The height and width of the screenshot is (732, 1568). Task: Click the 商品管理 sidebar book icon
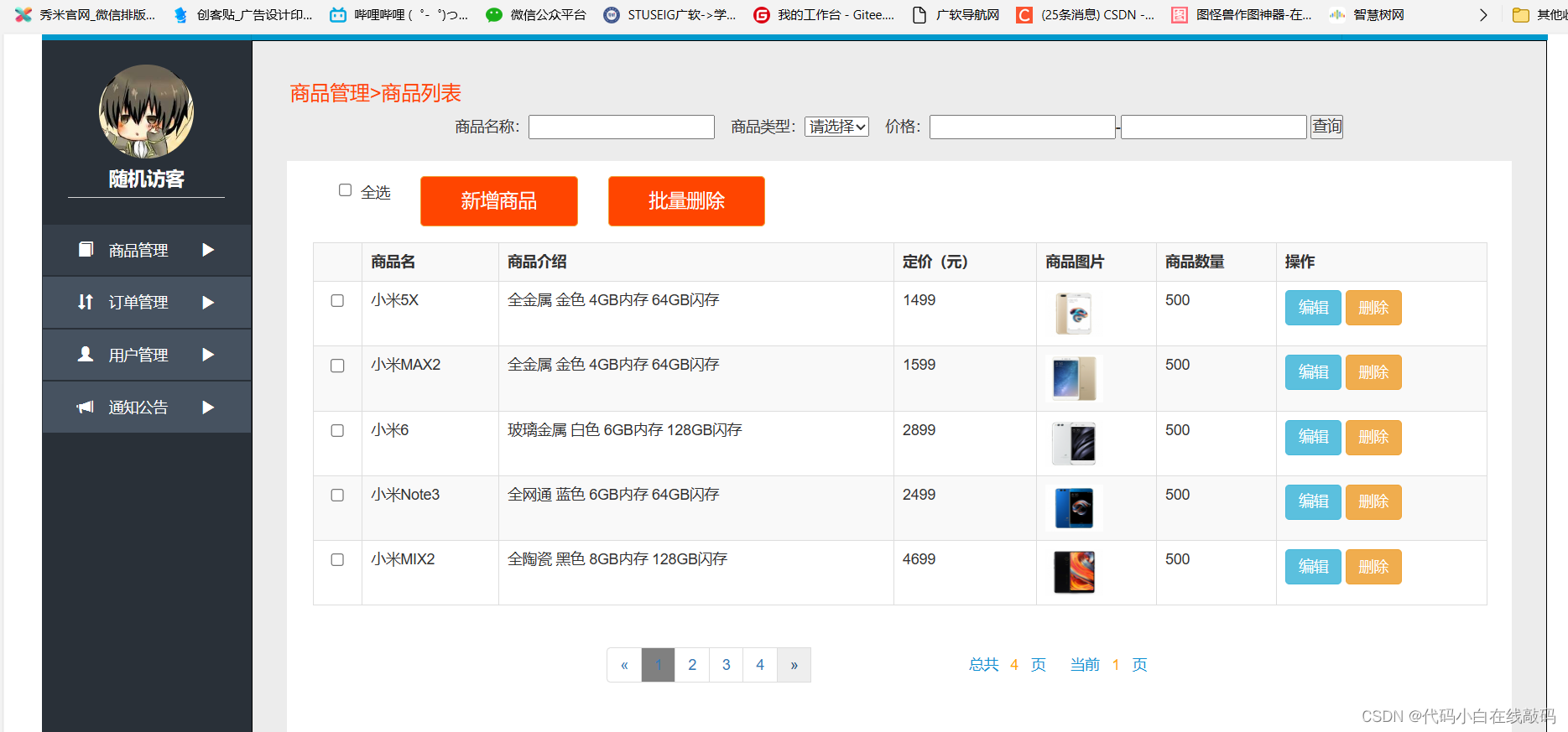(x=86, y=249)
